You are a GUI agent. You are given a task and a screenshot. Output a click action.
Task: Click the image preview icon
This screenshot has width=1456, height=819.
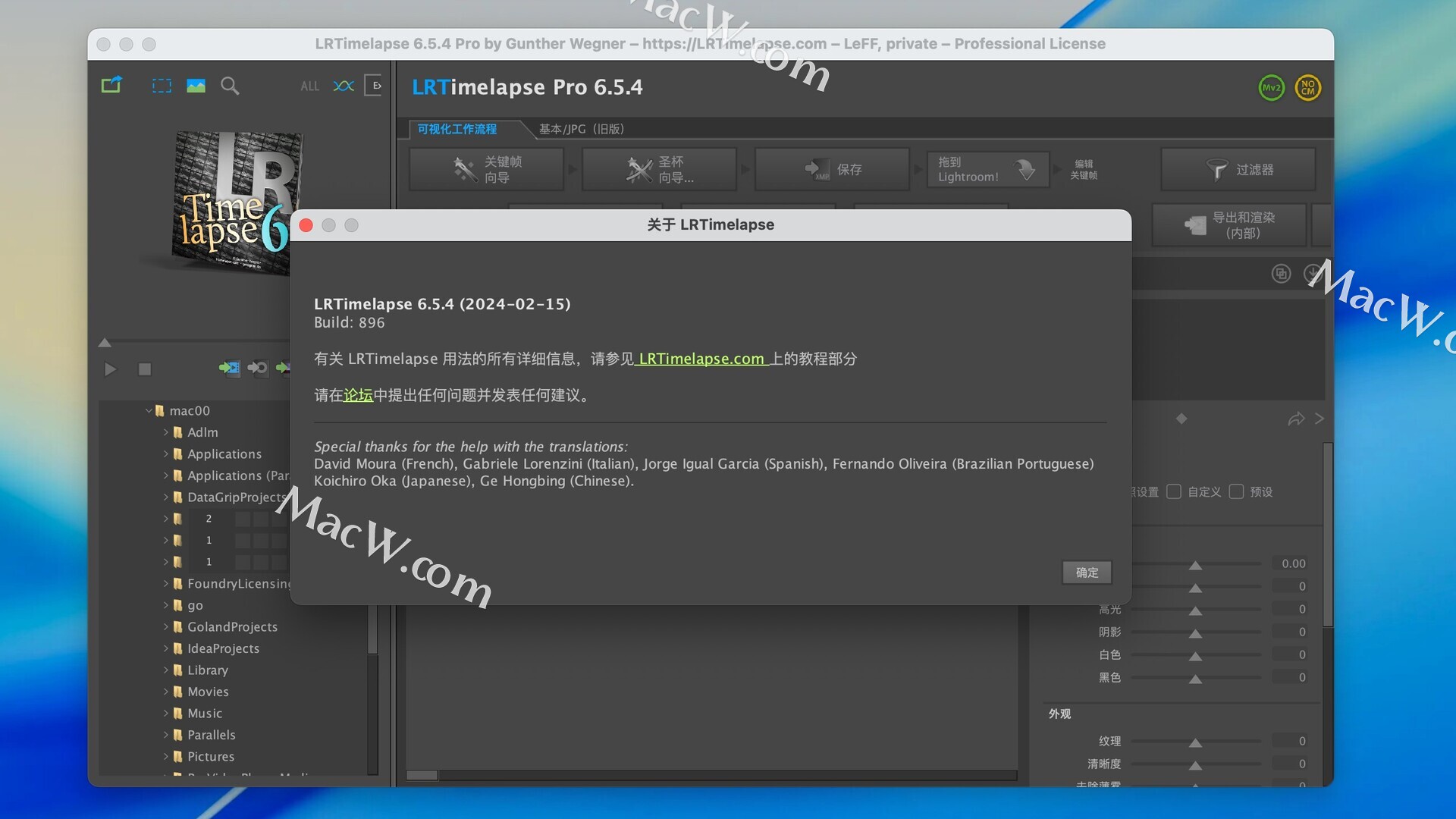pos(196,86)
